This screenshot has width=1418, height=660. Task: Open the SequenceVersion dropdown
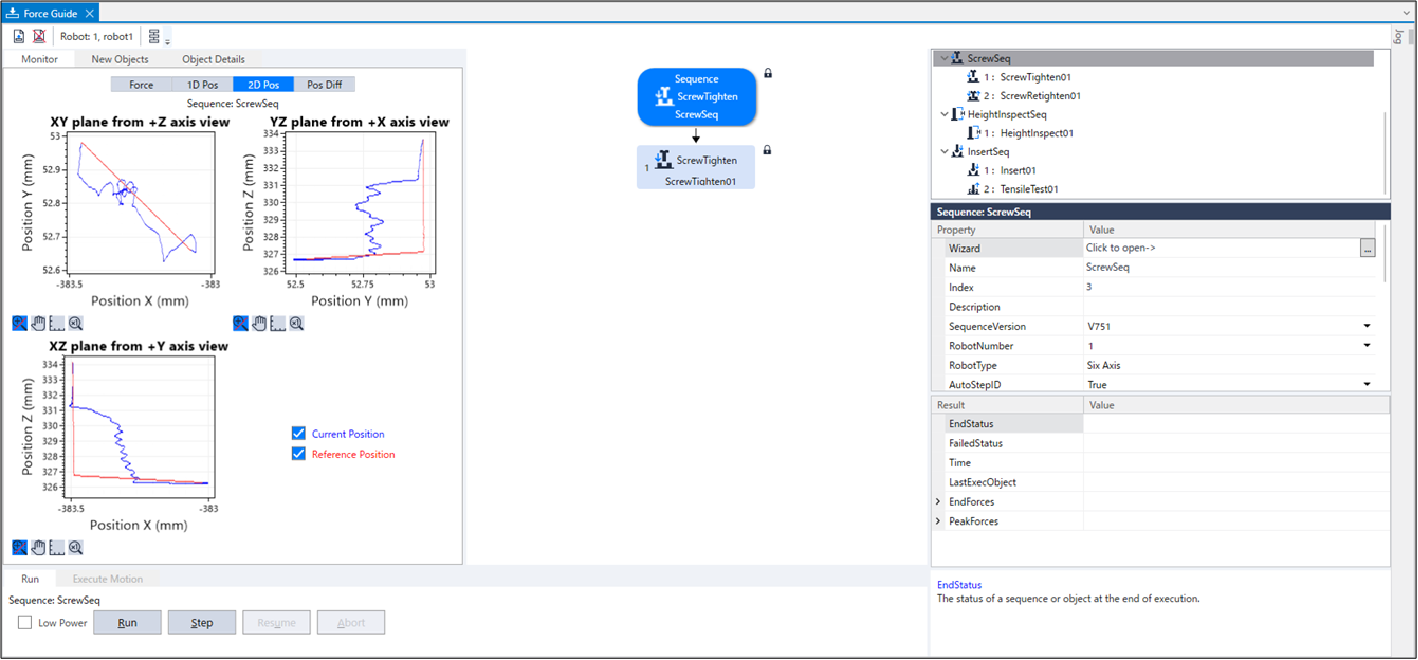pyautogui.click(x=1366, y=327)
